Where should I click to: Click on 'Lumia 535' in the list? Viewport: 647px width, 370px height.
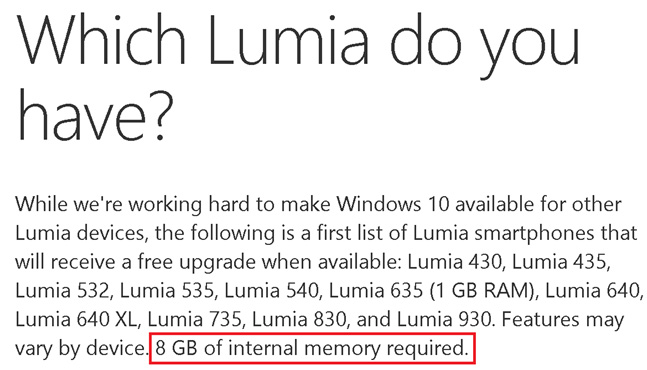pos(167,291)
